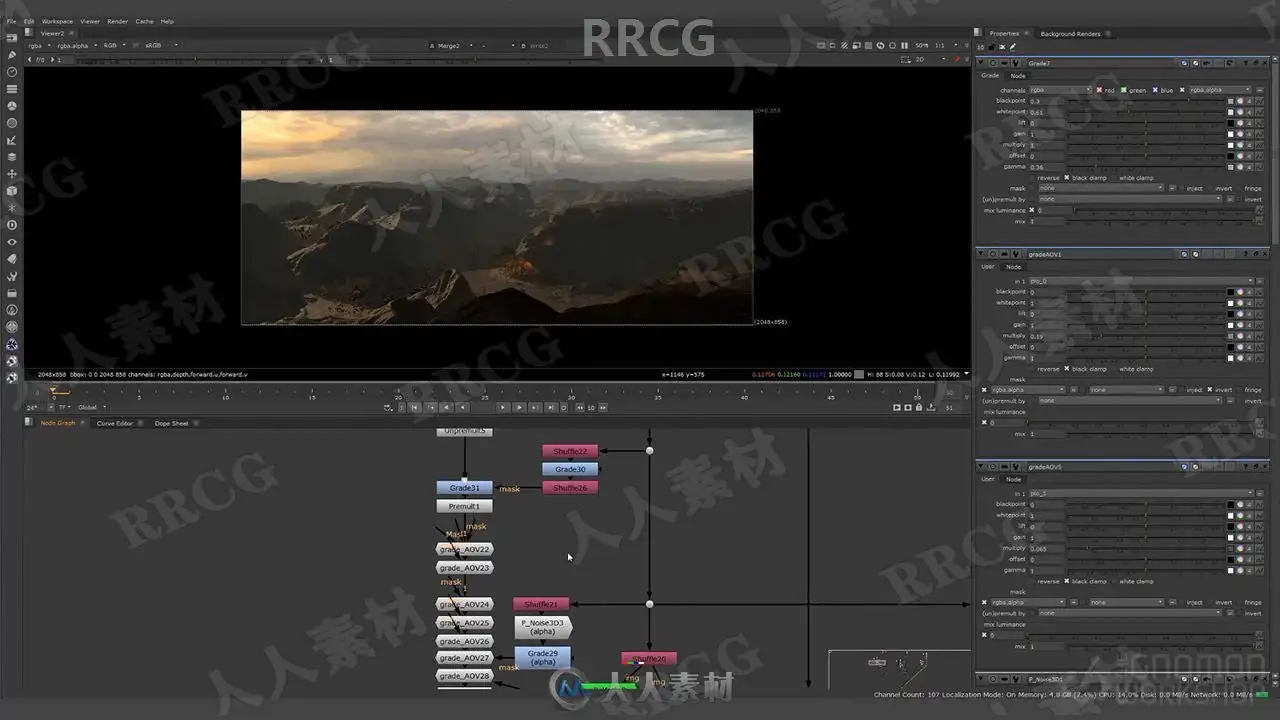The image size is (1280, 720).
Task: Open the channels rgba dropdown in Grade7
Action: [1060, 90]
